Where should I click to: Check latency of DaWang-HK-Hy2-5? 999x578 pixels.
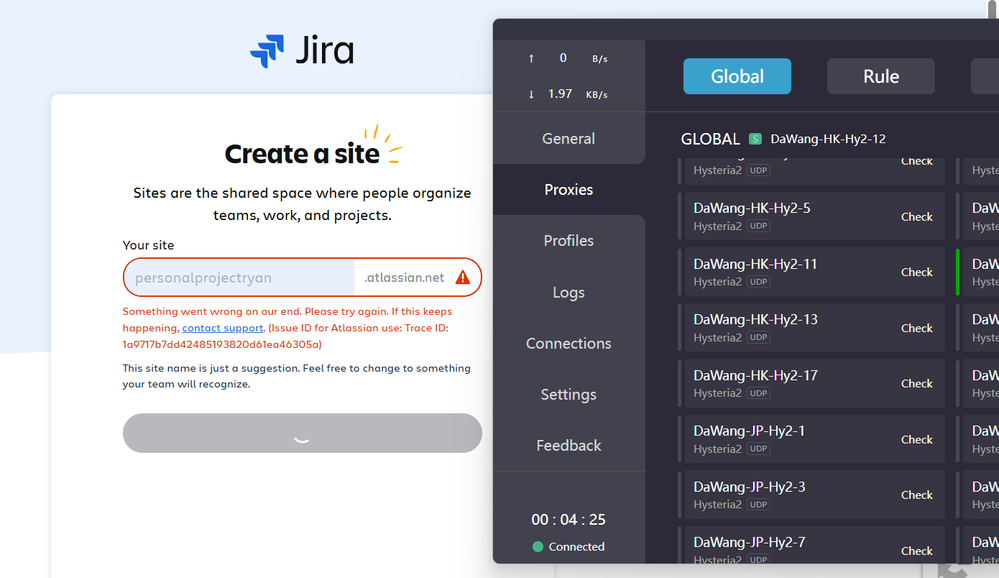click(916, 217)
